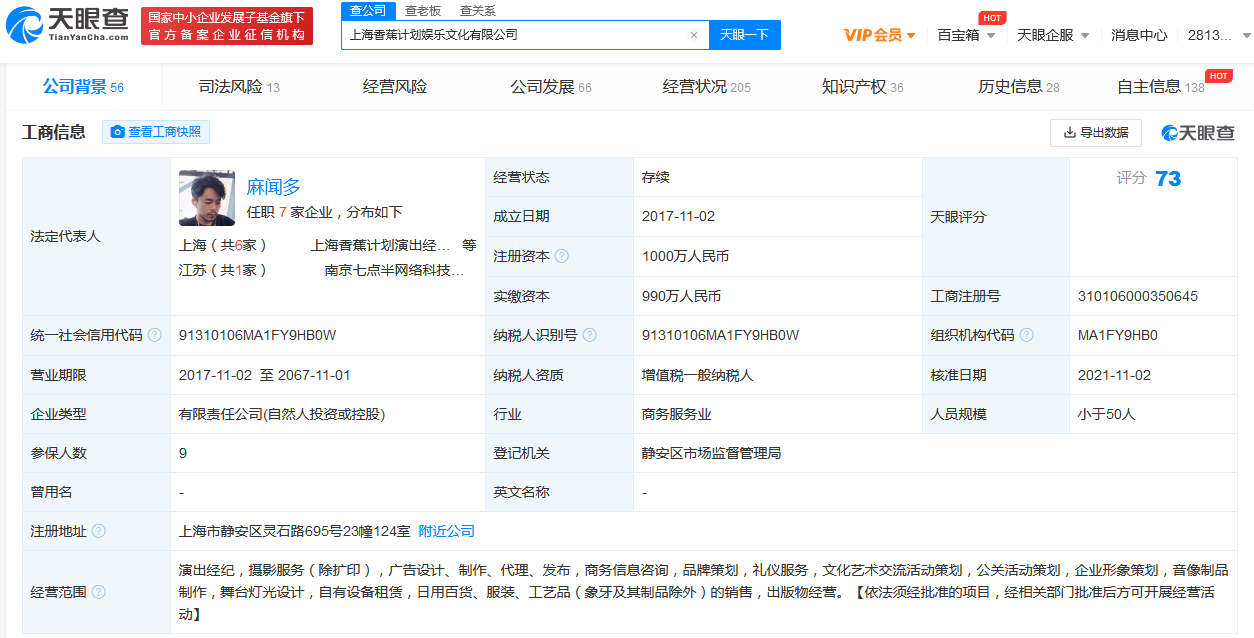
Task: Click help icon beside 统一社会信用代码
Action: 154,335
